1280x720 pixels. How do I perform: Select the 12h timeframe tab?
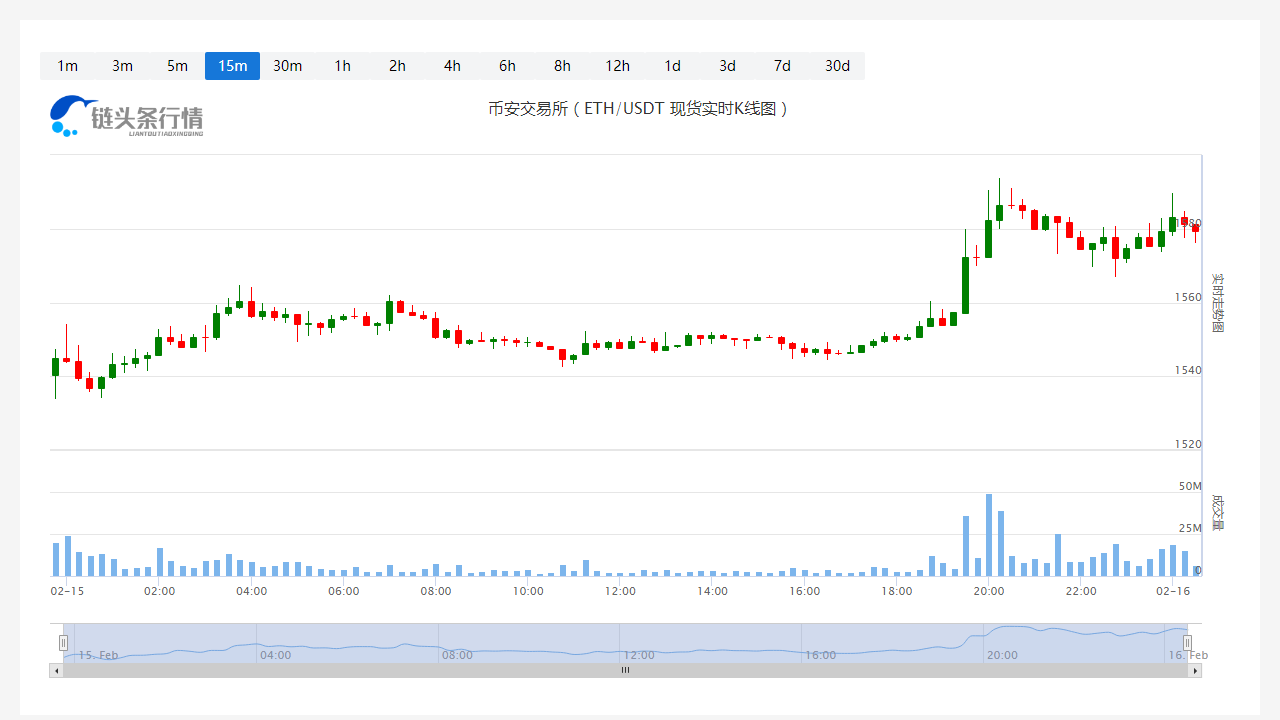617,66
